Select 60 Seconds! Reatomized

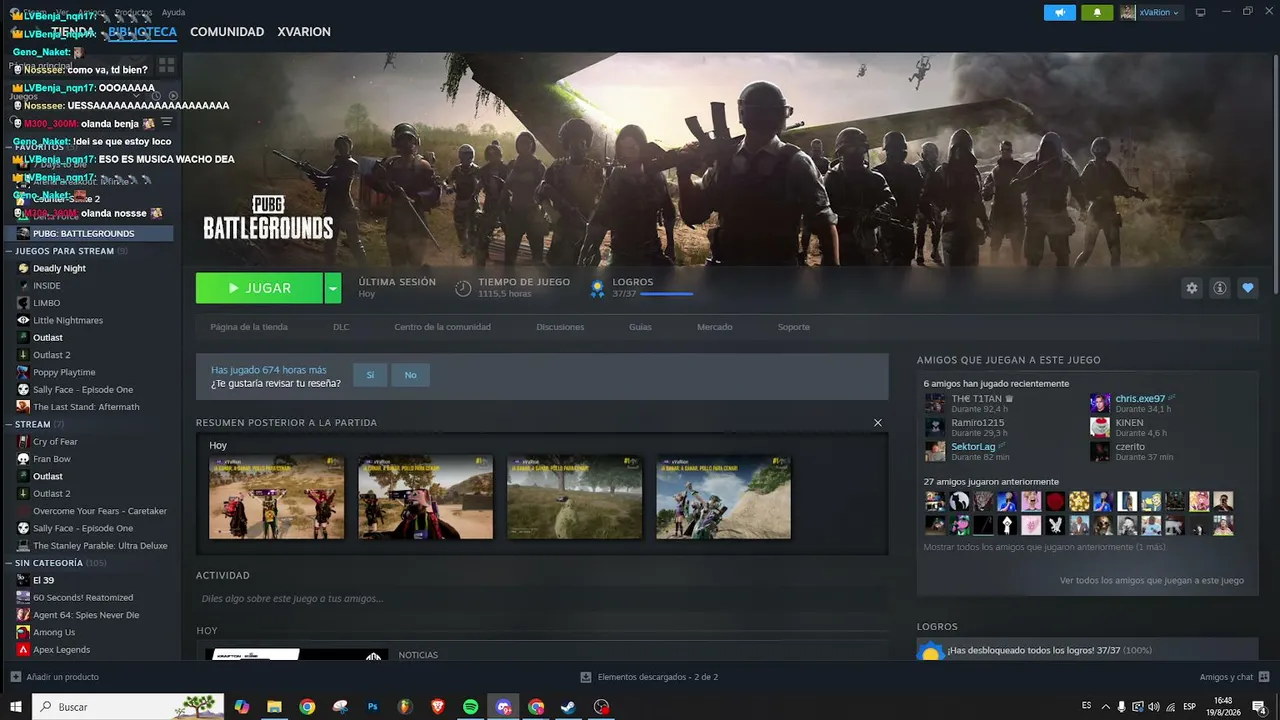pyautogui.click(x=83, y=597)
